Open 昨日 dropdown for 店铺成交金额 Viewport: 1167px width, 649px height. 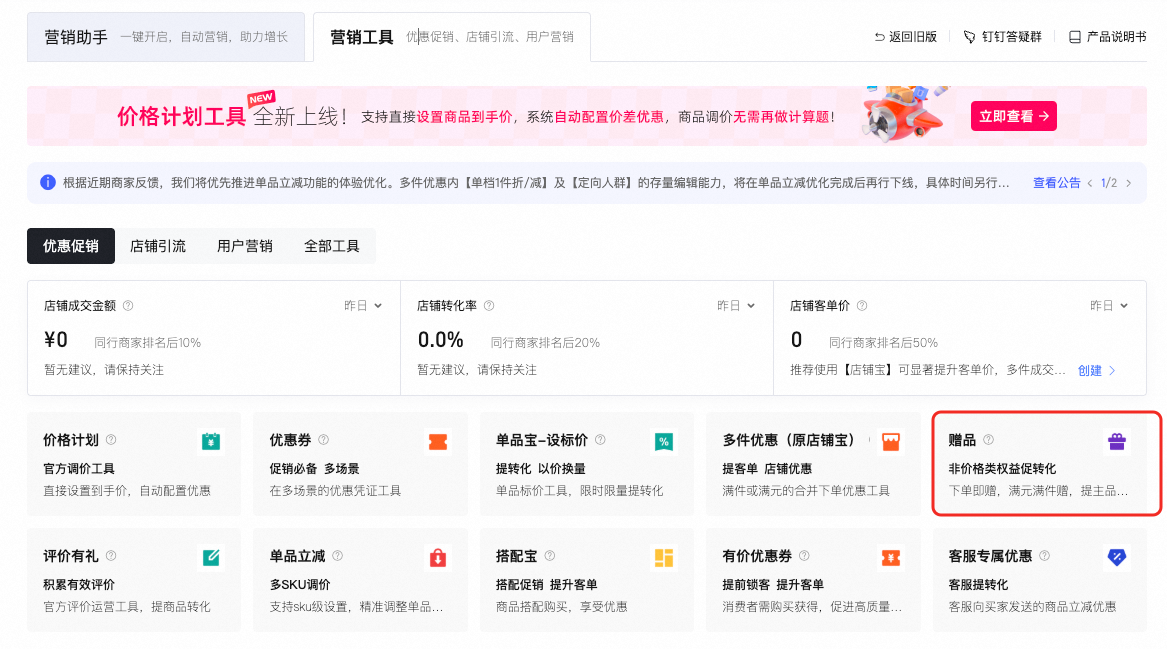coord(362,305)
